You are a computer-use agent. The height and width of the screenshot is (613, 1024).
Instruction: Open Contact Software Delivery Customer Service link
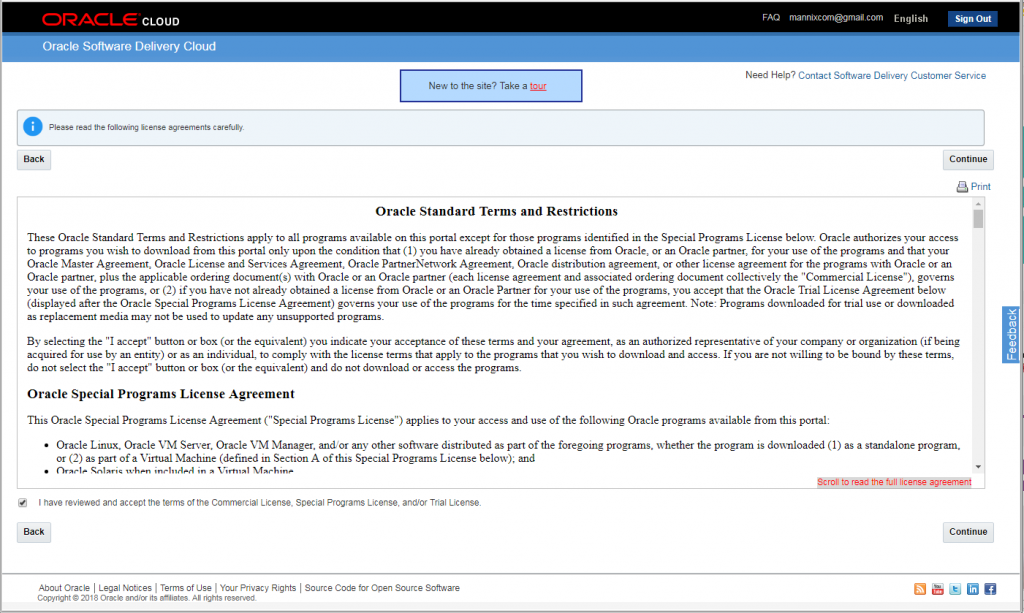coord(892,76)
